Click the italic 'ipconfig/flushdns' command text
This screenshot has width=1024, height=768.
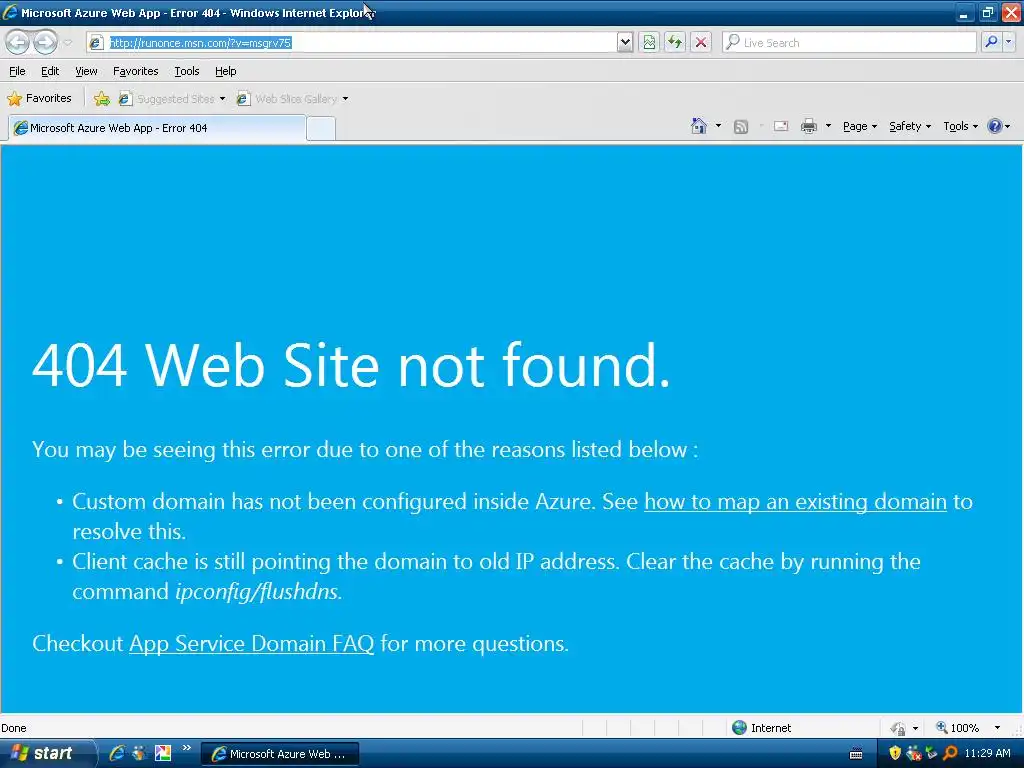(x=257, y=592)
